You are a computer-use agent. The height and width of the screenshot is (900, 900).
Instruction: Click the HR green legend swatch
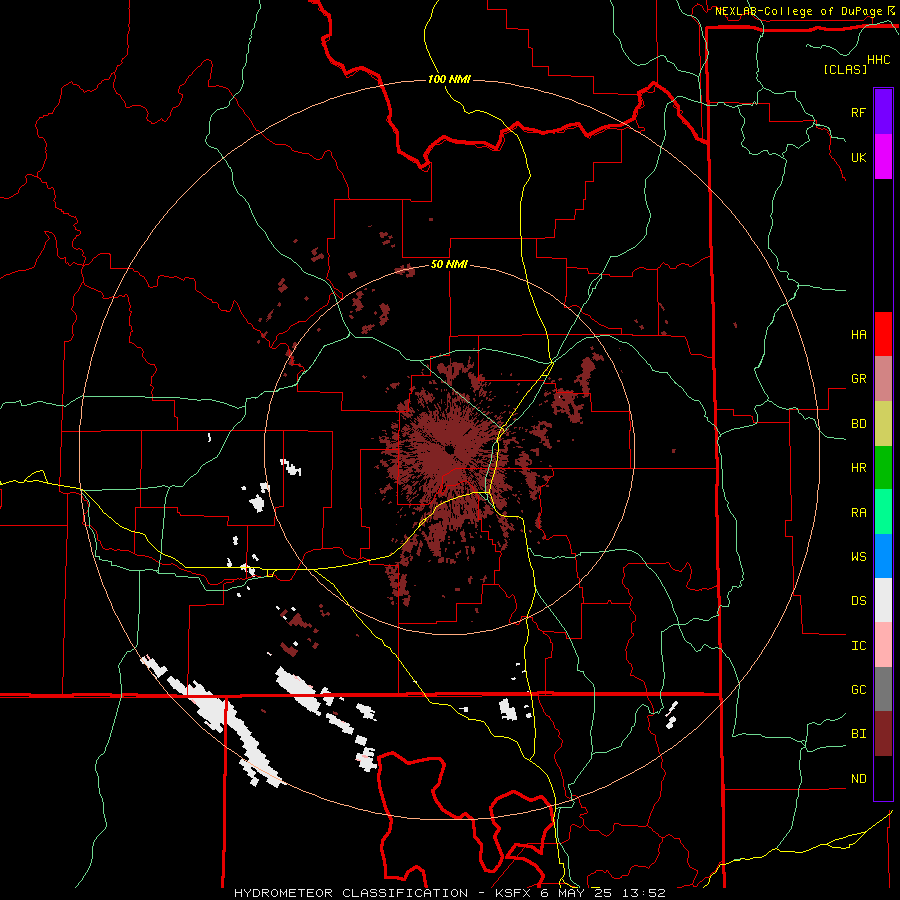pos(883,468)
